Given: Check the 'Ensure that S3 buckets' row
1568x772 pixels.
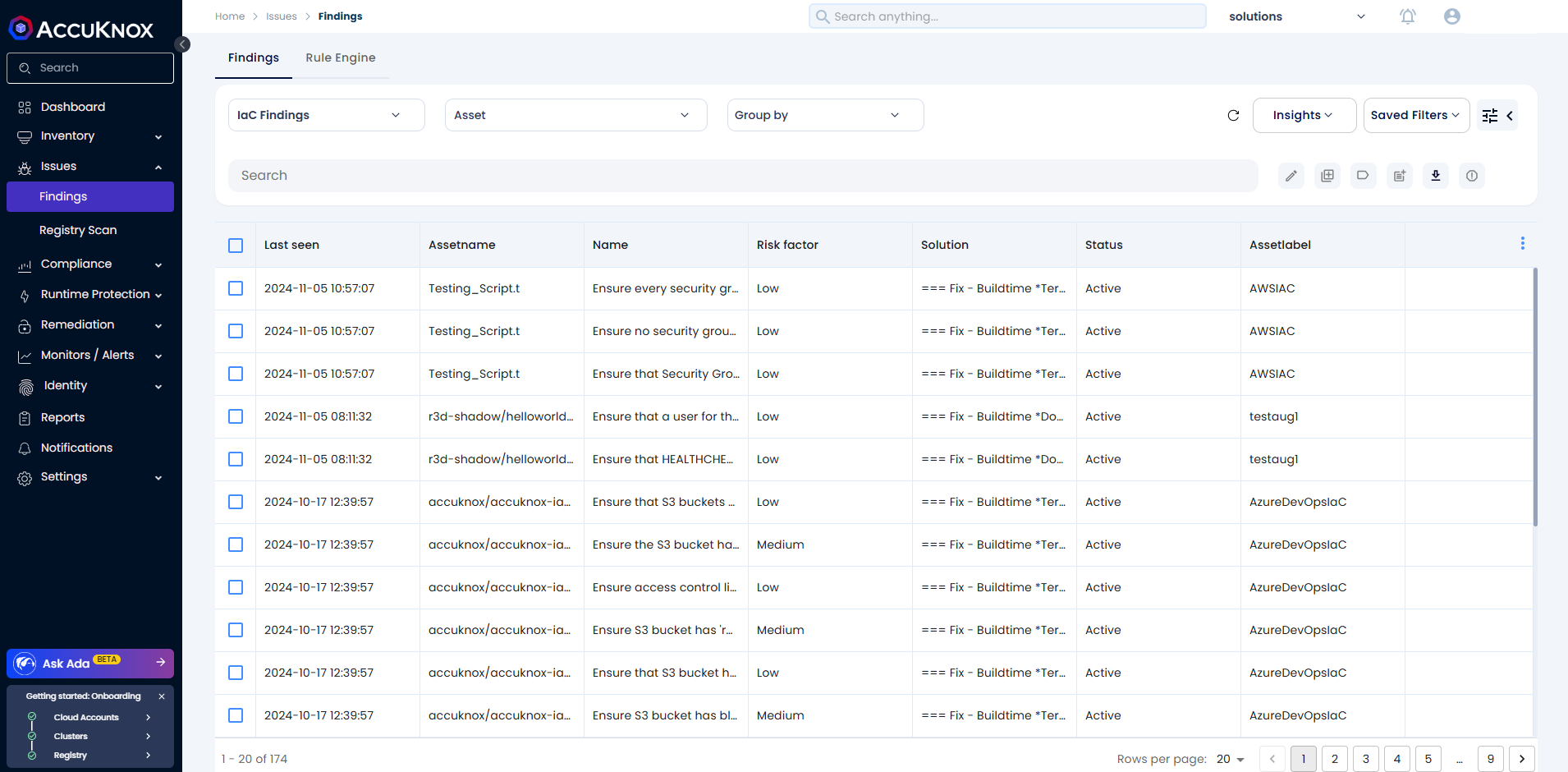Looking at the screenshot, I should tap(236, 502).
